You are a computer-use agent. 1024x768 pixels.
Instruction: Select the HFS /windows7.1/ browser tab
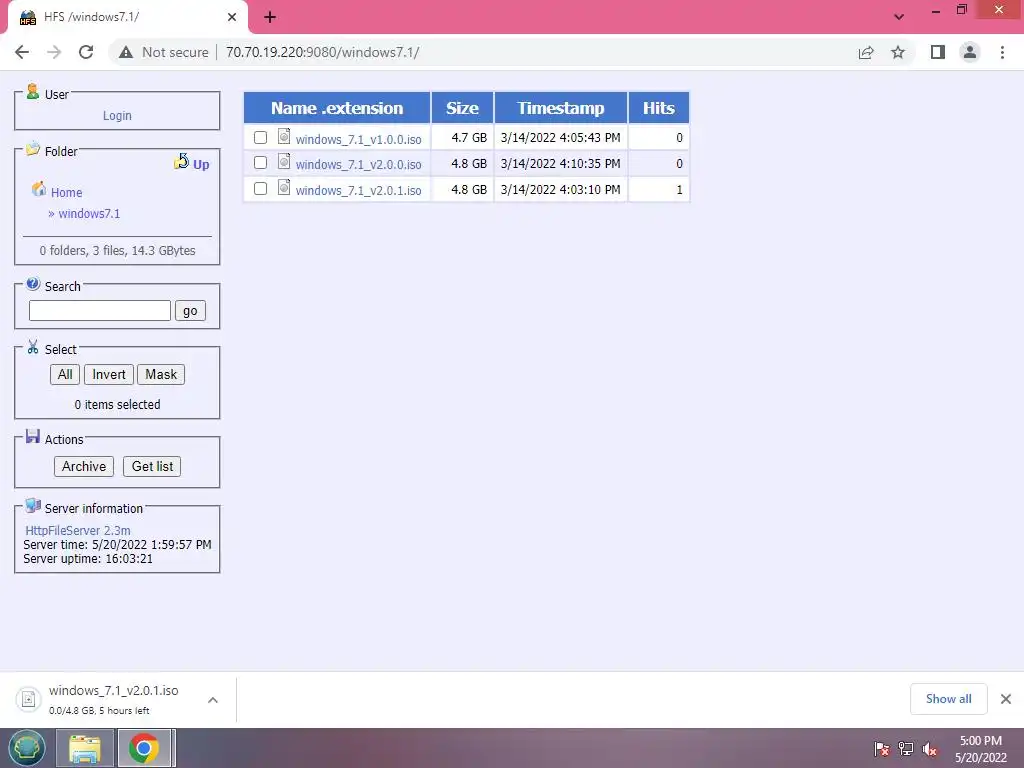[127, 17]
